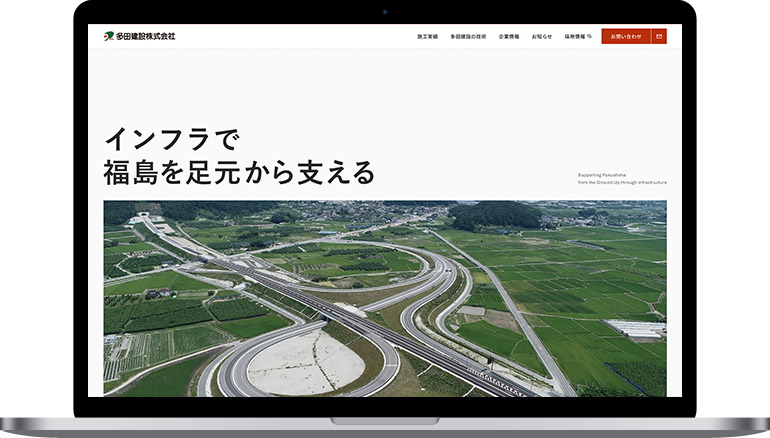The height and width of the screenshot is (438, 770).
Task: Click 'from the Ground Up through Infrastructure' text
Action: (x=621, y=183)
